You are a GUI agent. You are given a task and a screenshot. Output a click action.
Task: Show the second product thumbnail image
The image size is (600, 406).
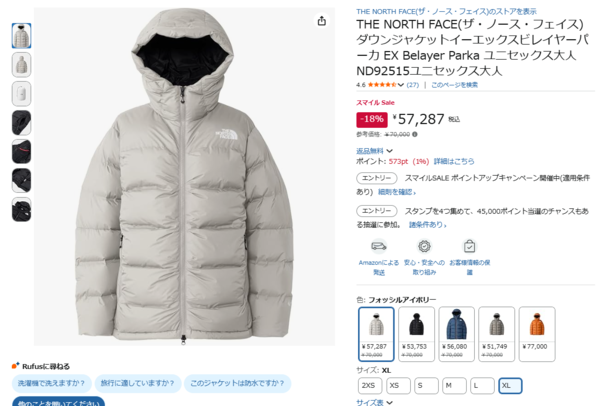point(21,65)
